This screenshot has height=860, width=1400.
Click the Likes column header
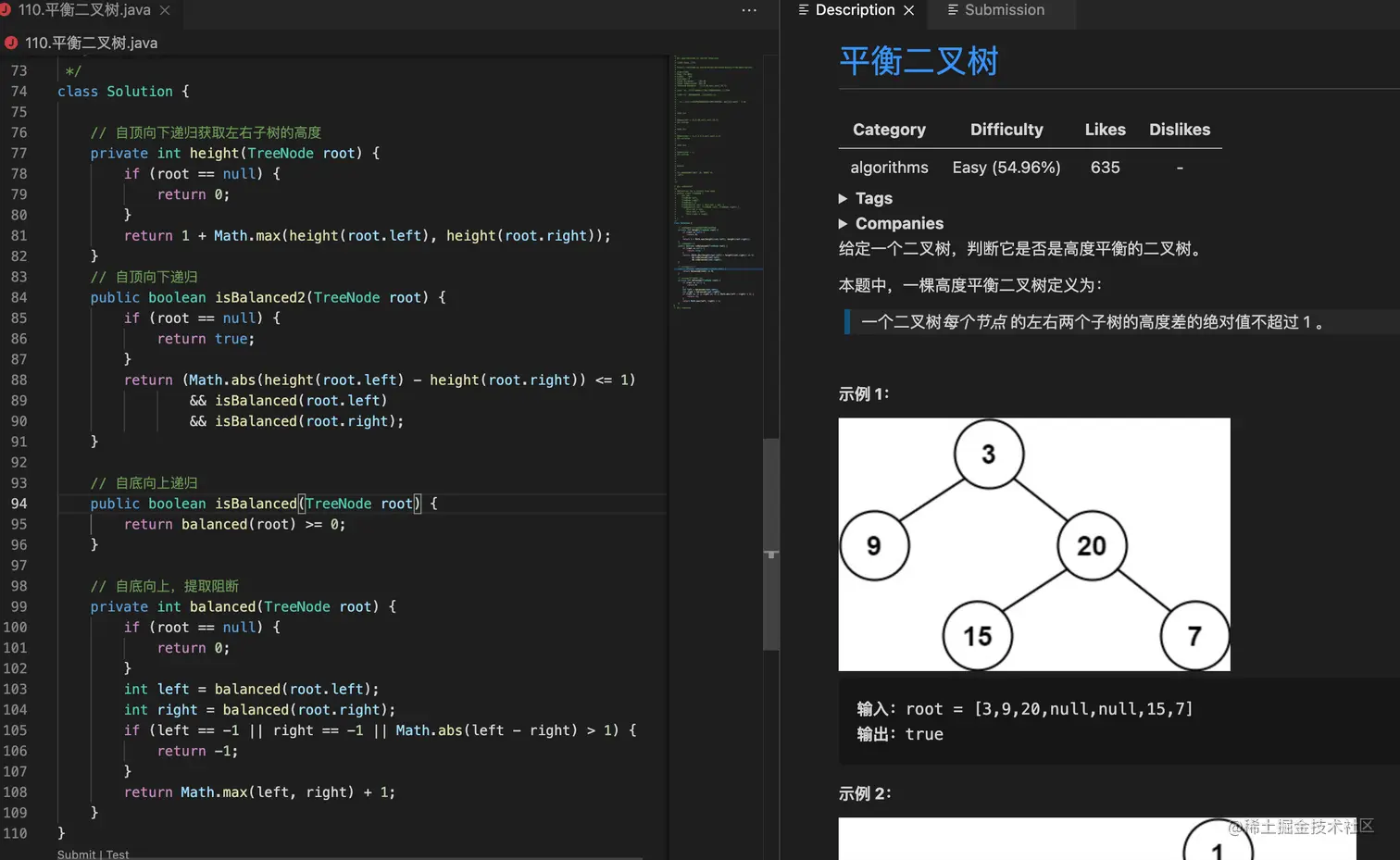1106,130
